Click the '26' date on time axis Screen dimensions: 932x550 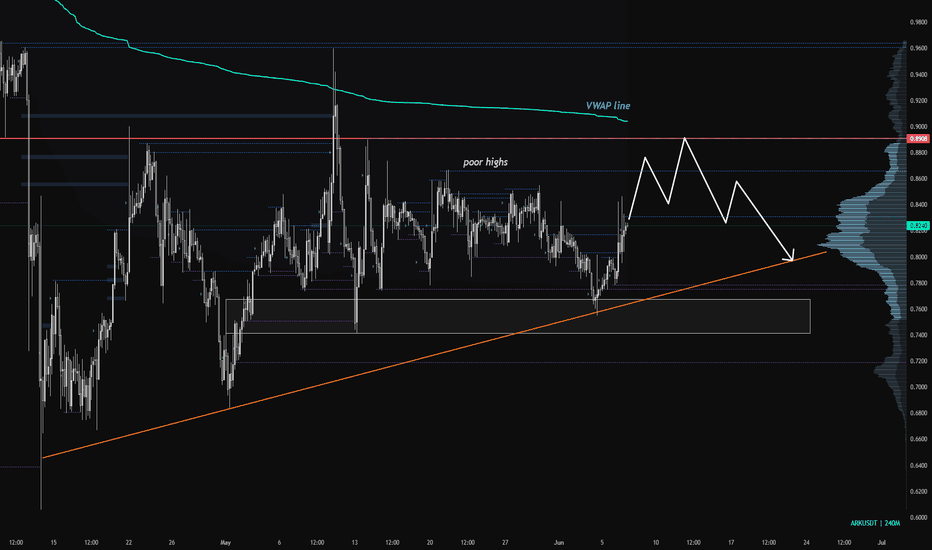(x=172, y=542)
